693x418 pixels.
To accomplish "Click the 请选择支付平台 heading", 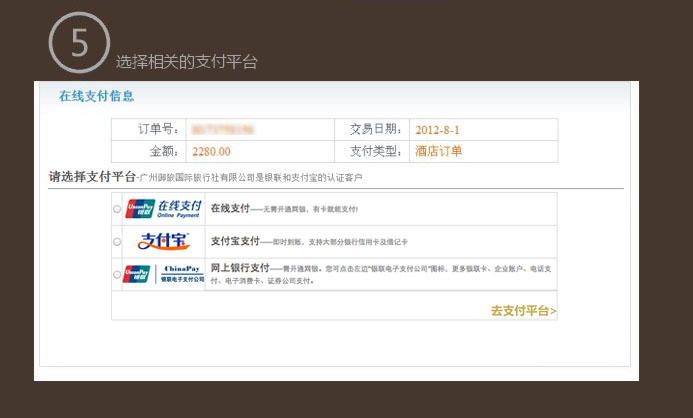I will pos(92,177).
